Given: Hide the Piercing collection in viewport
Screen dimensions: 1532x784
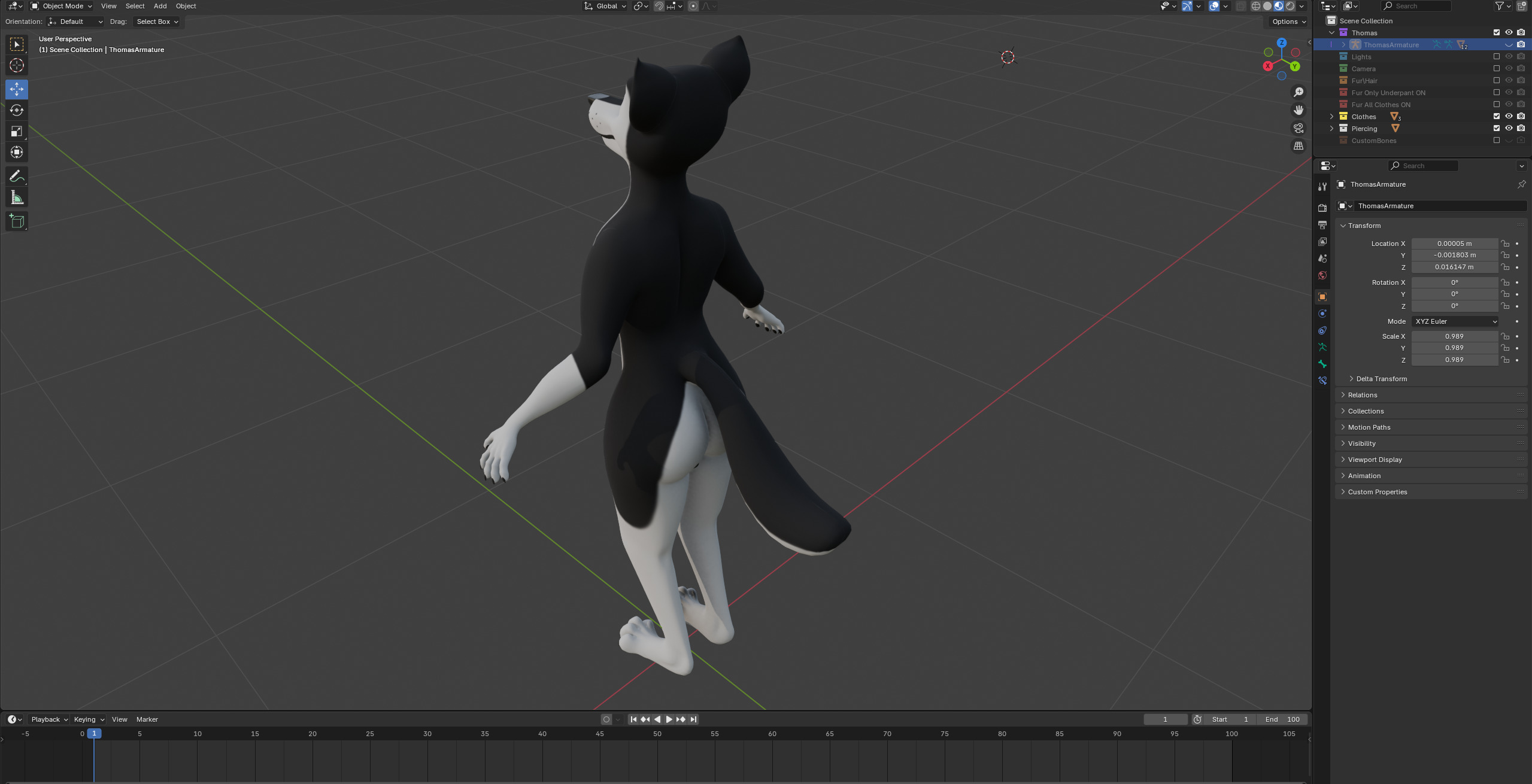Looking at the screenshot, I should 1509,128.
